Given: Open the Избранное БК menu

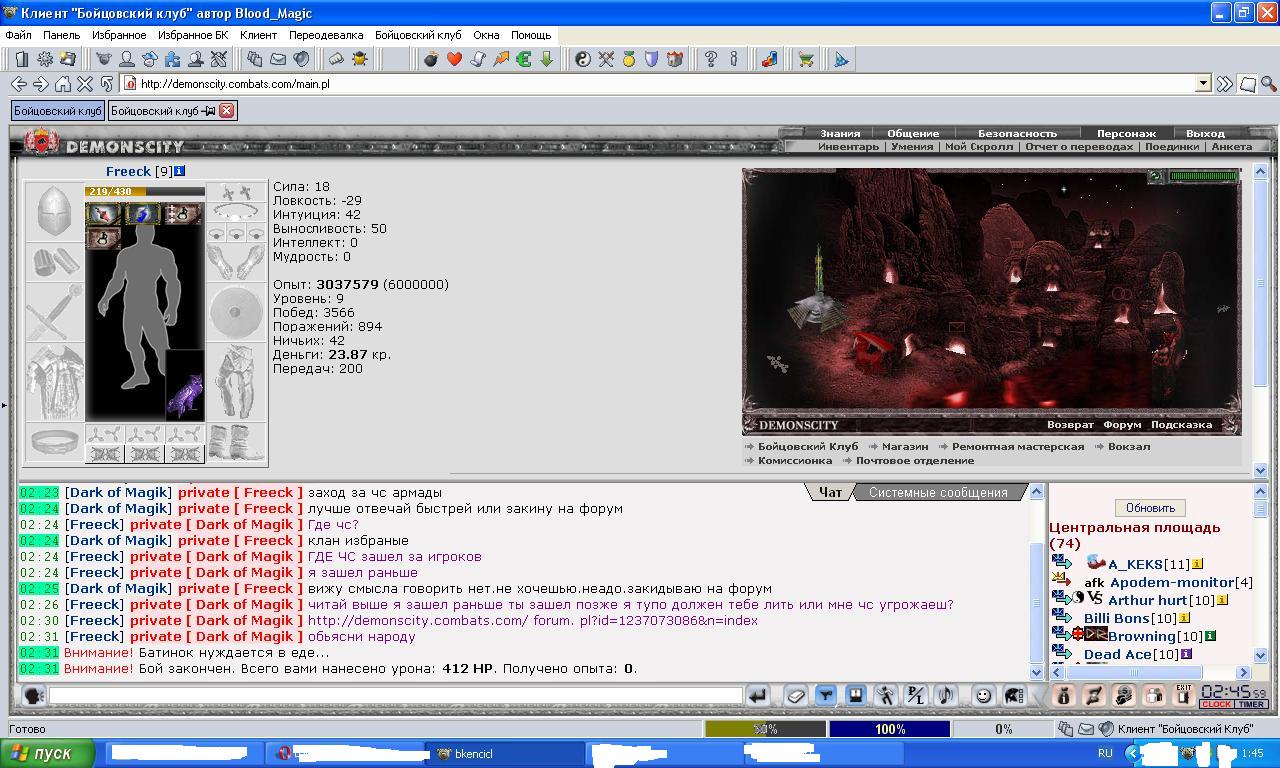Looking at the screenshot, I should tap(193, 35).
